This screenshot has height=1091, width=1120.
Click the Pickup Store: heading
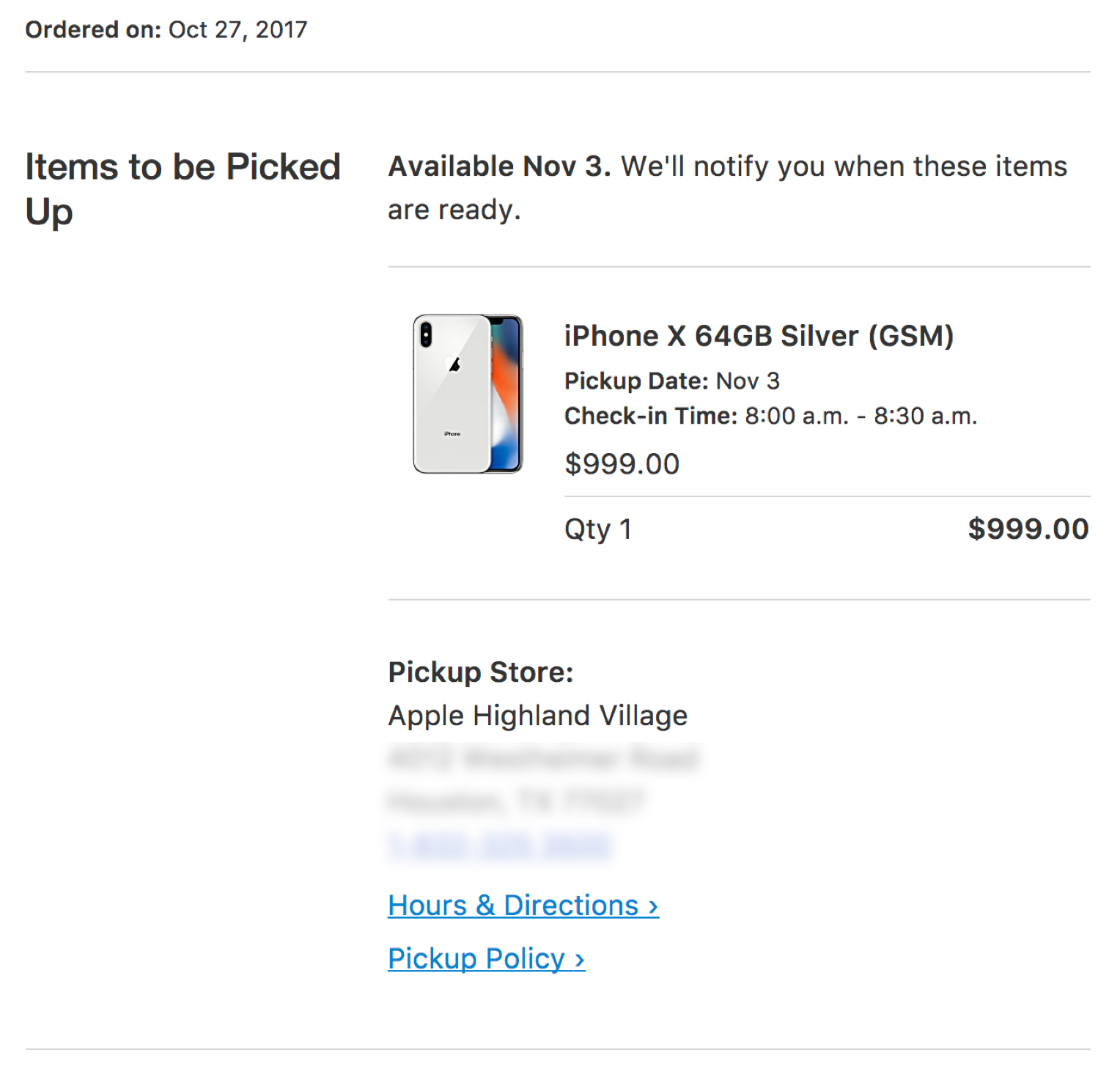(x=481, y=672)
